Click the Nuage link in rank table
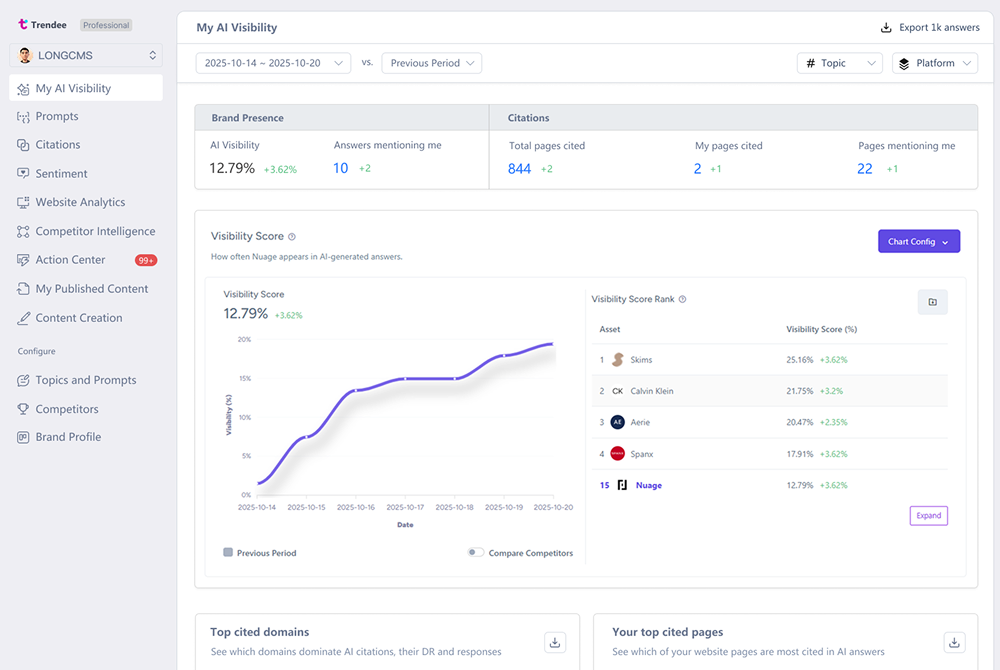Screen dimensions: 1000x670 pos(649,486)
